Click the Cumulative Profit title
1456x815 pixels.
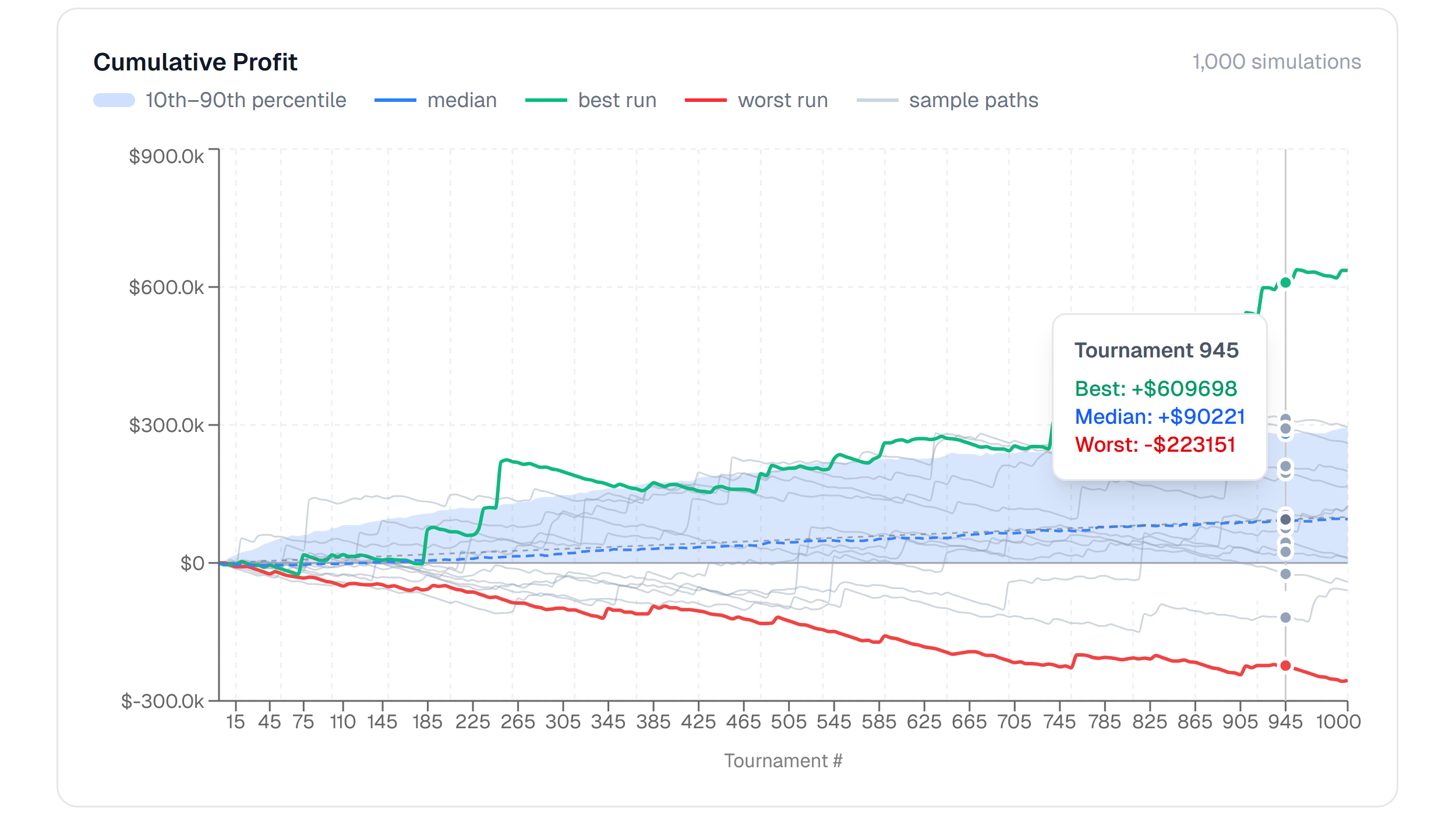195,62
